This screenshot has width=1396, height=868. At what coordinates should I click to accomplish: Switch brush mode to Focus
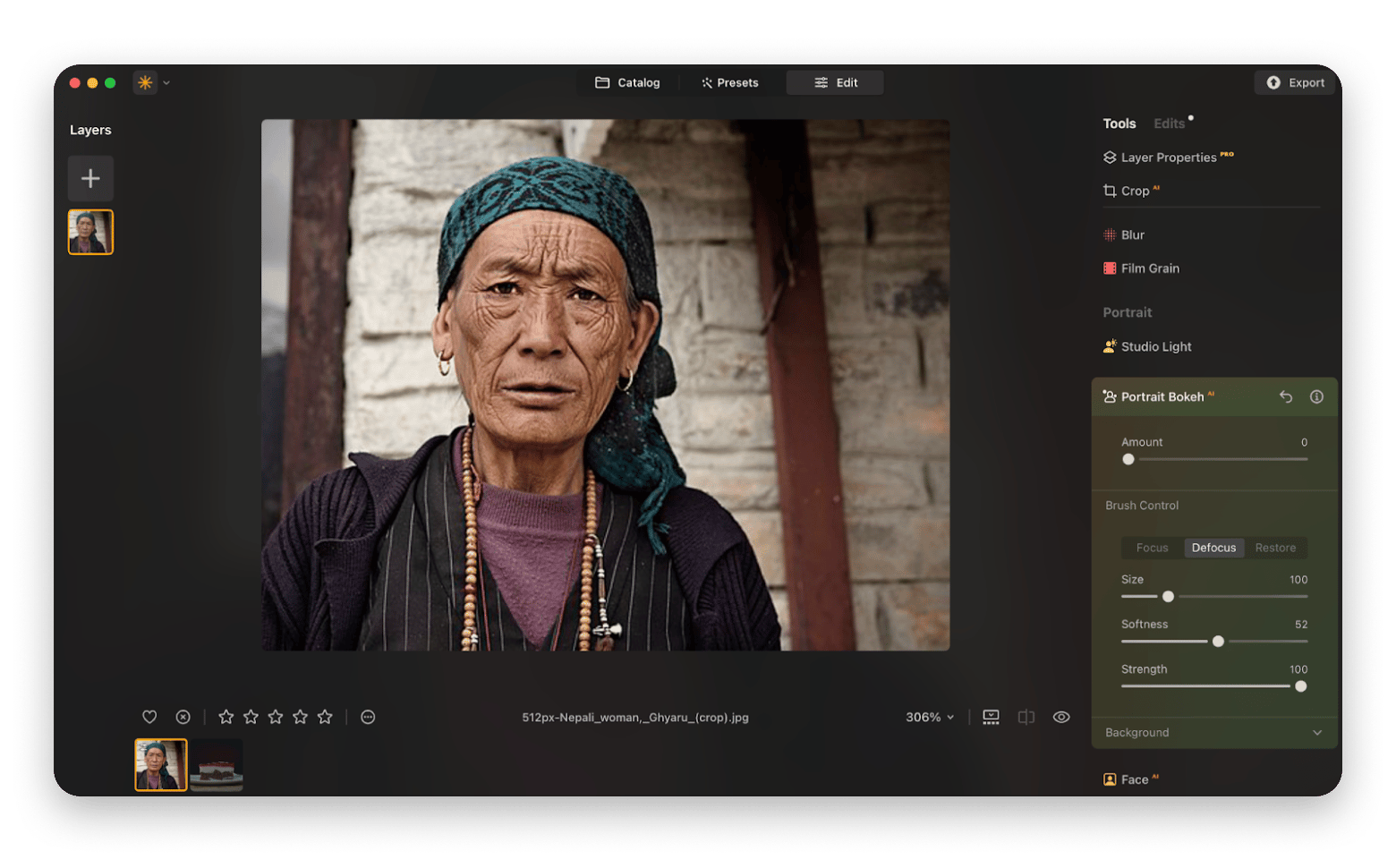pos(1152,548)
